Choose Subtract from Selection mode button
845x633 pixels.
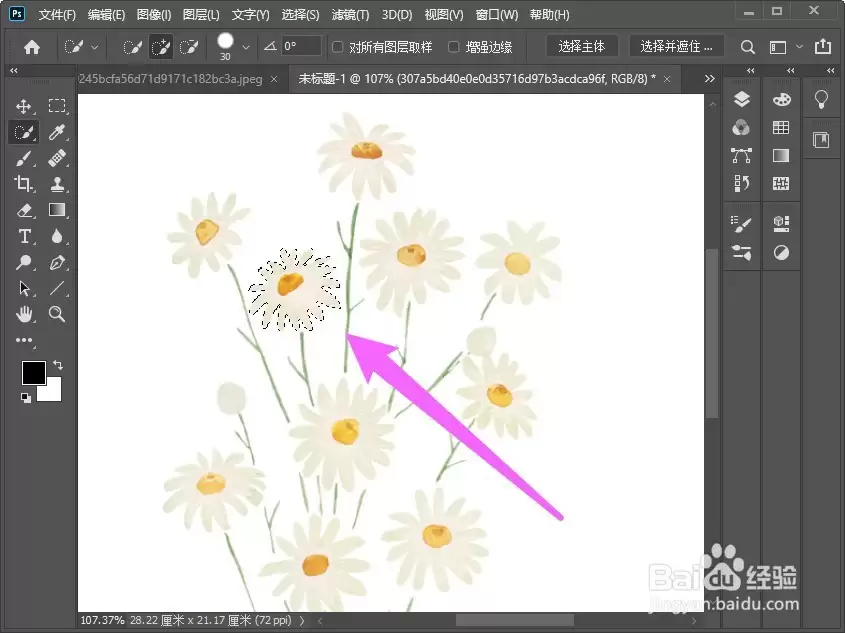[x=189, y=47]
